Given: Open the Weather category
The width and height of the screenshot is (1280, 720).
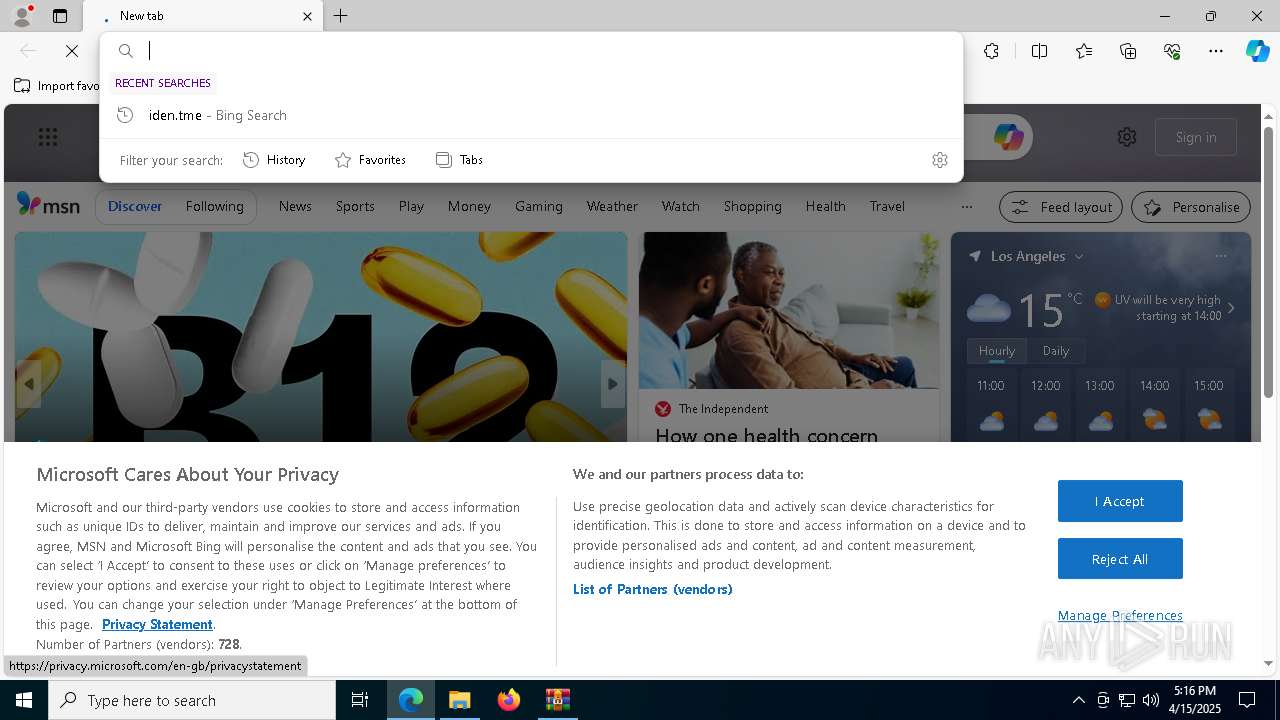Looking at the screenshot, I should click(612, 206).
